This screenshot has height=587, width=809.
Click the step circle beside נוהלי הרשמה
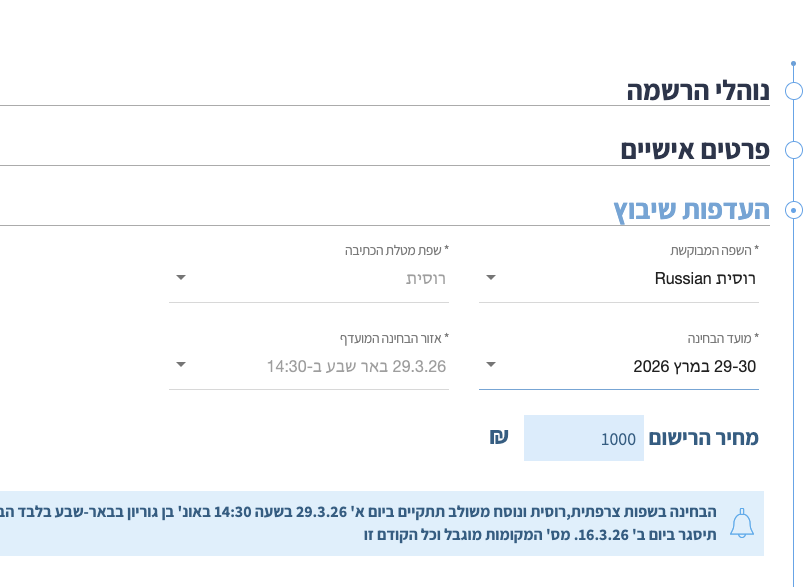794,91
